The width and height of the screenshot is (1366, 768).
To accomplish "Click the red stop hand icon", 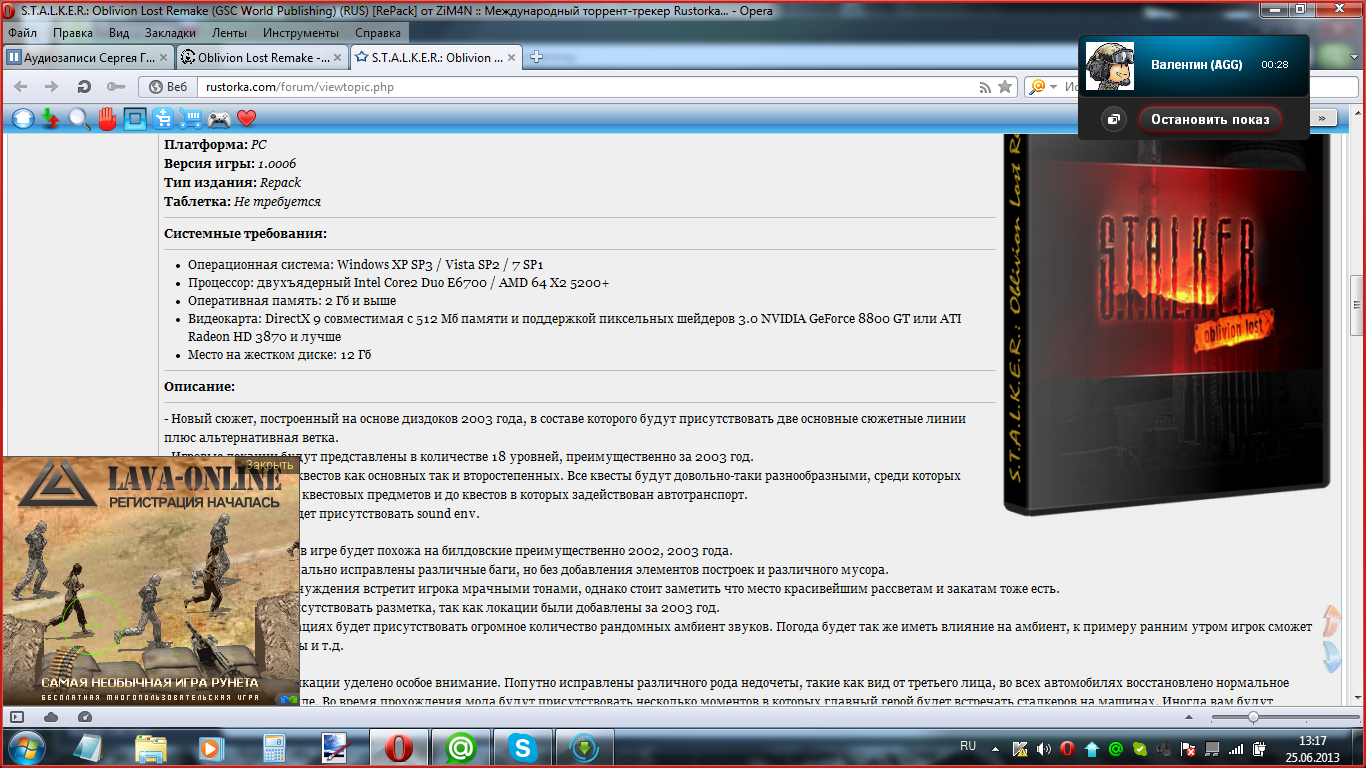I will click(x=107, y=119).
